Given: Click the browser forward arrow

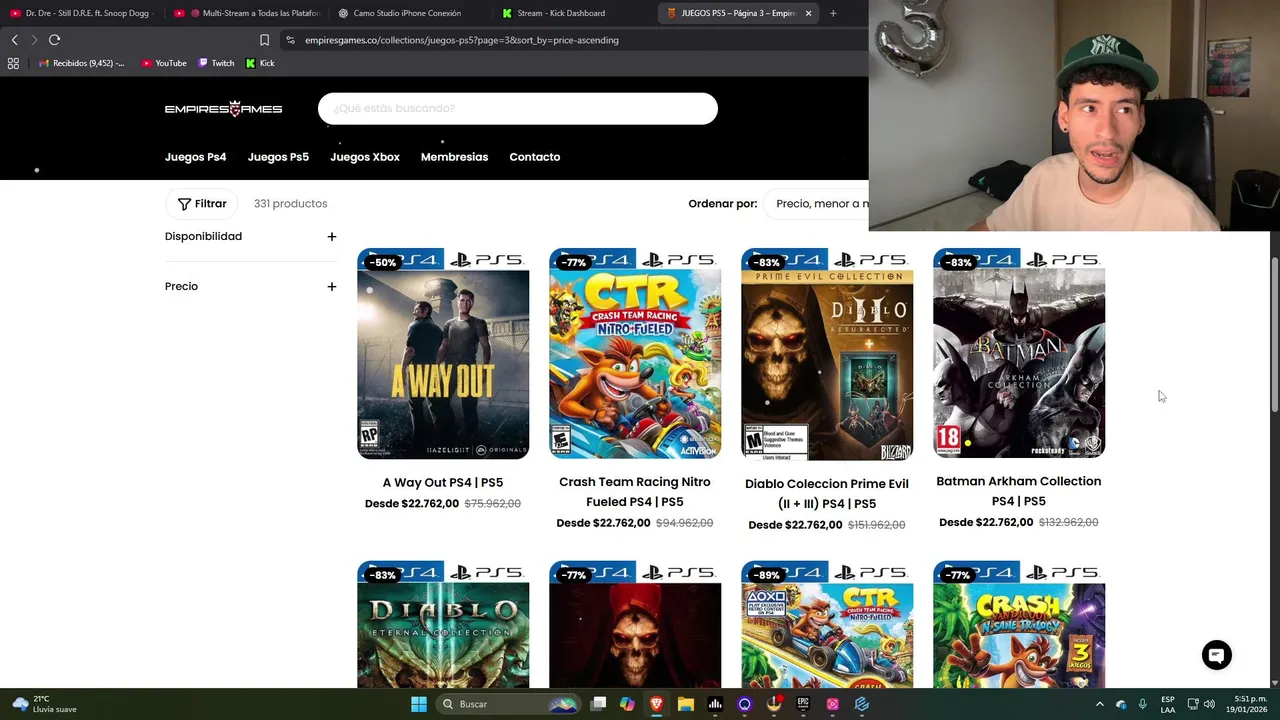Looking at the screenshot, I should 34,40.
